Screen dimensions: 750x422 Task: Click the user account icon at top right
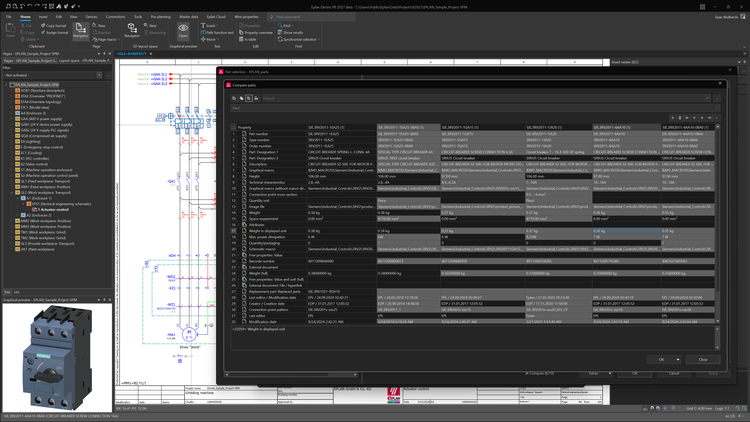tap(743, 17)
